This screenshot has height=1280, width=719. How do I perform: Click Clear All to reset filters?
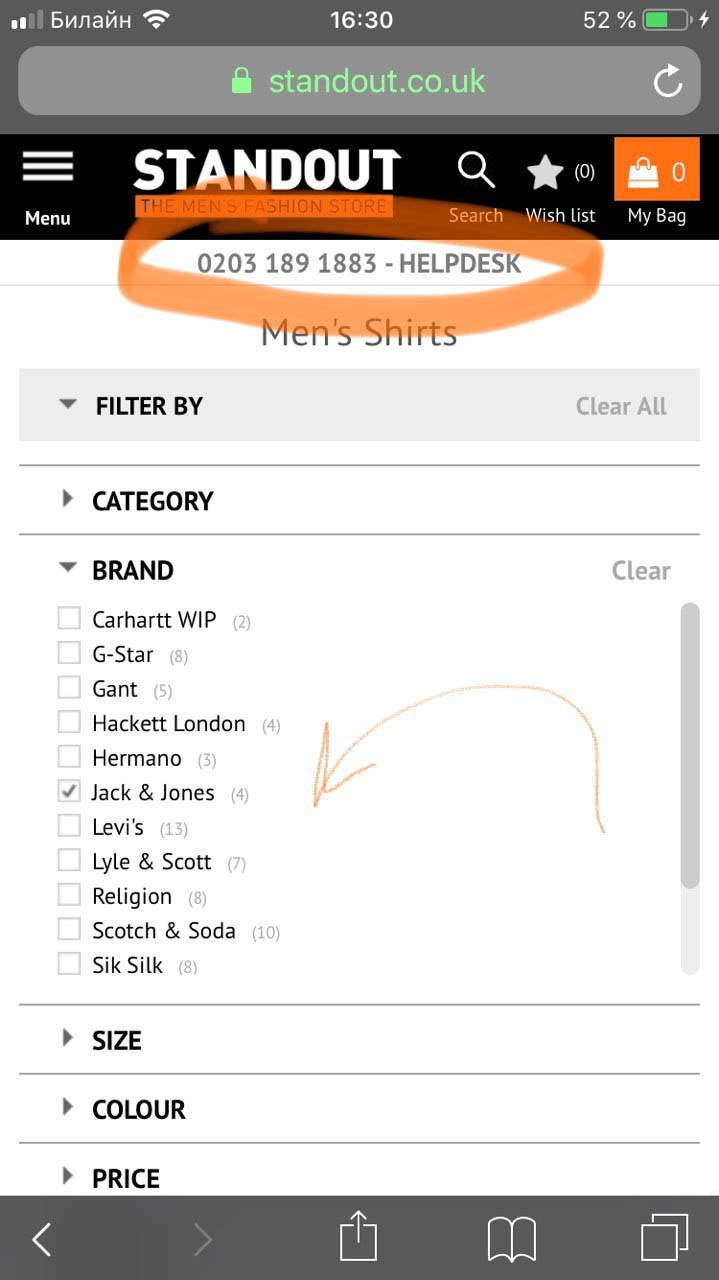pyautogui.click(x=620, y=406)
